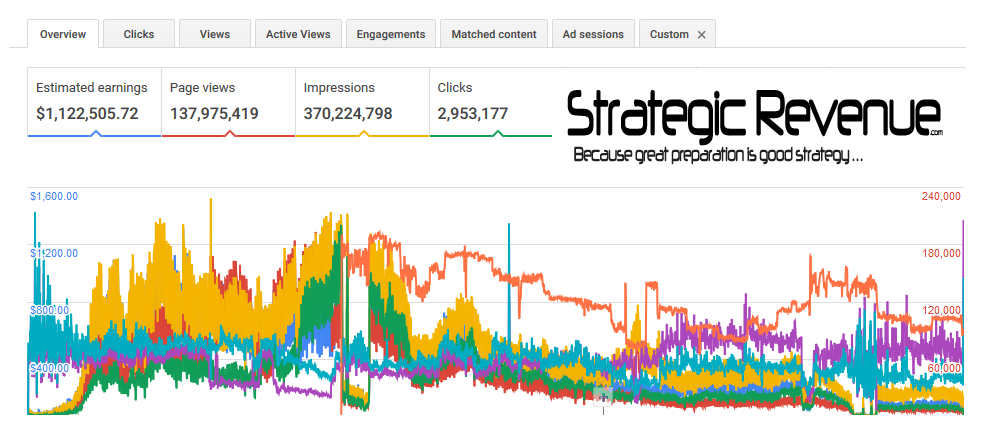Click the yellow caret under Impressions
Screen dimensions: 982x427
click(x=363, y=133)
